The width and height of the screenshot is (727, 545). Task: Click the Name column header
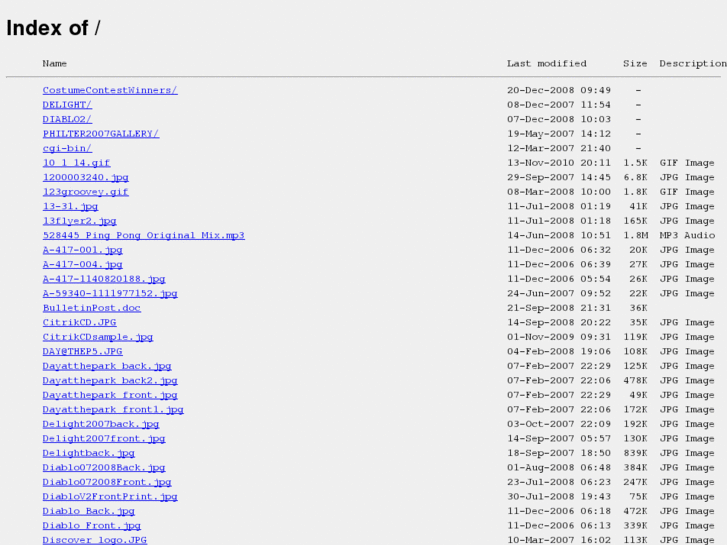point(55,64)
